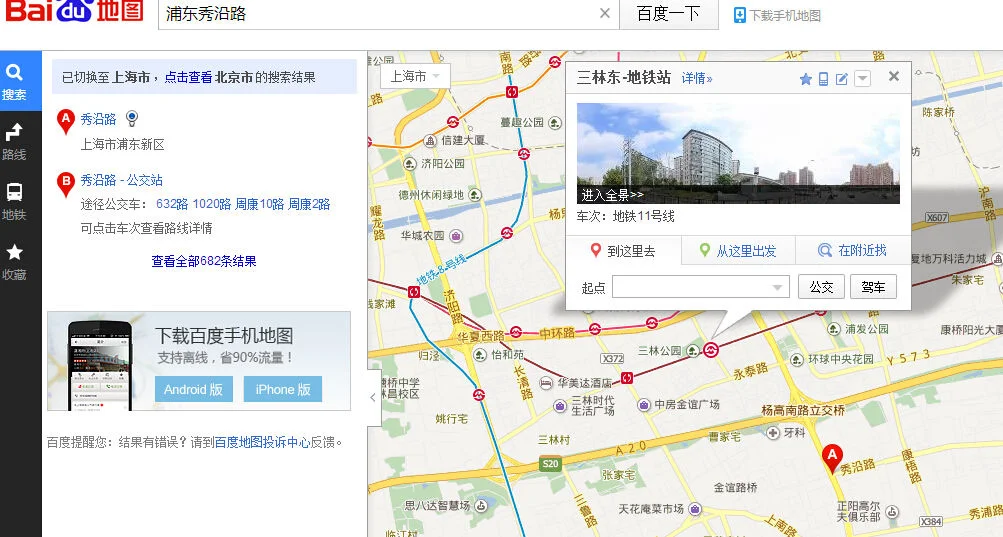
Task: Click the 浦发公园 park icon
Action: pyautogui.click(x=834, y=329)
